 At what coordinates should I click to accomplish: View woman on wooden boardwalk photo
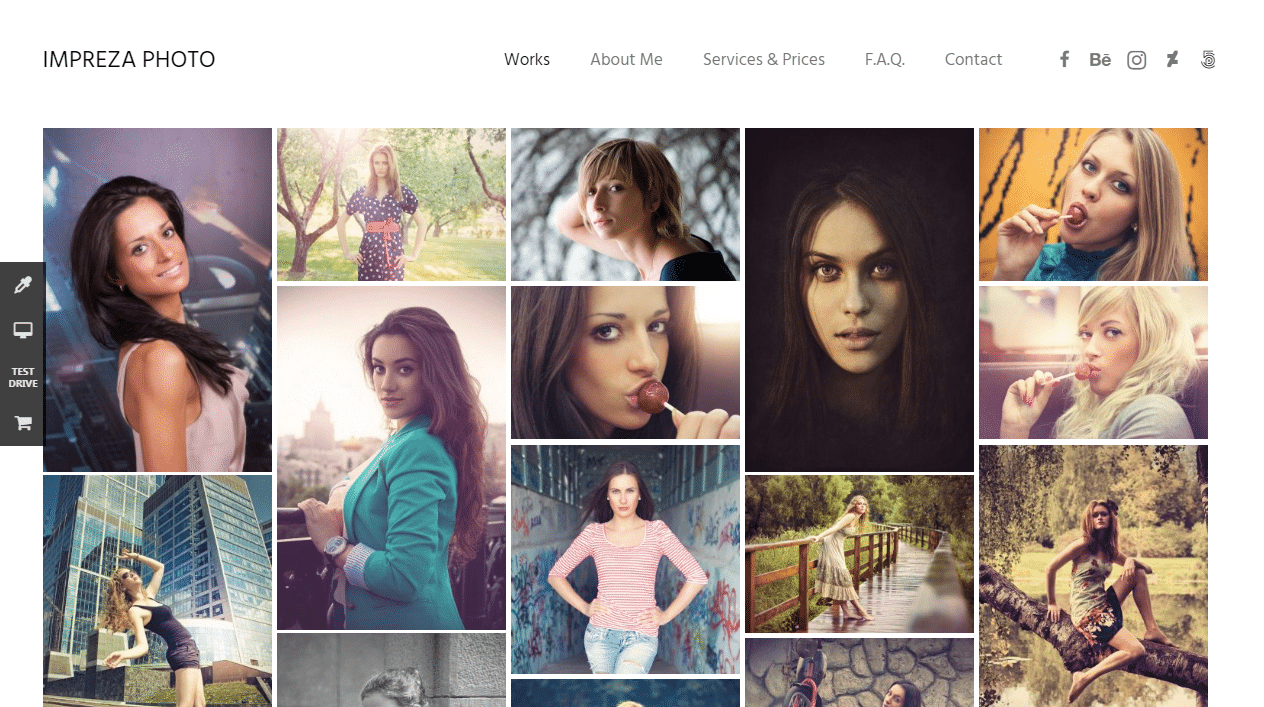859,554
